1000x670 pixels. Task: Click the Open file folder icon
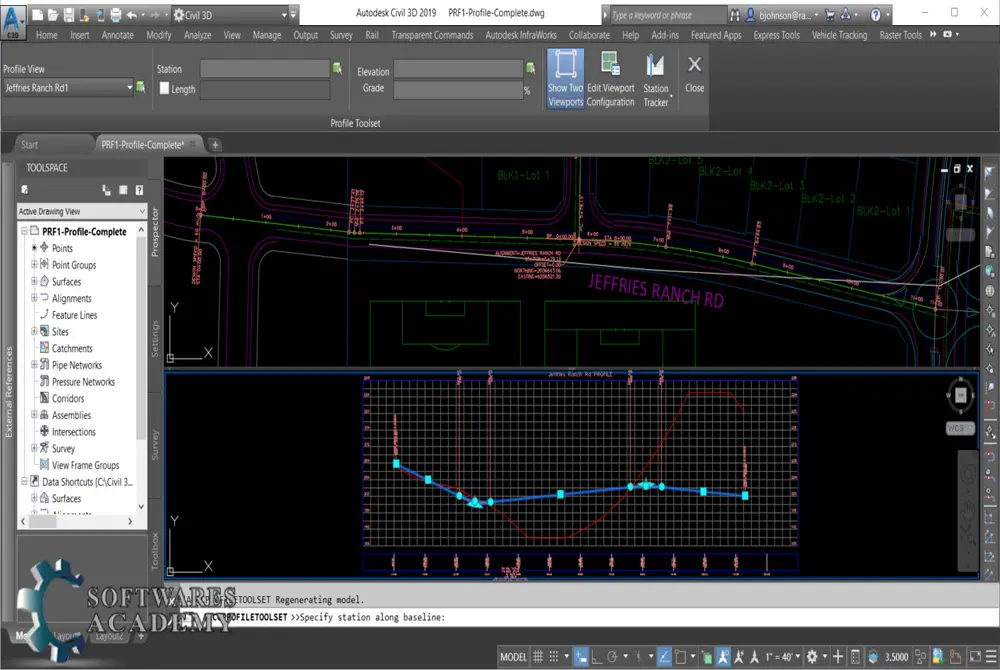[52, 15]
